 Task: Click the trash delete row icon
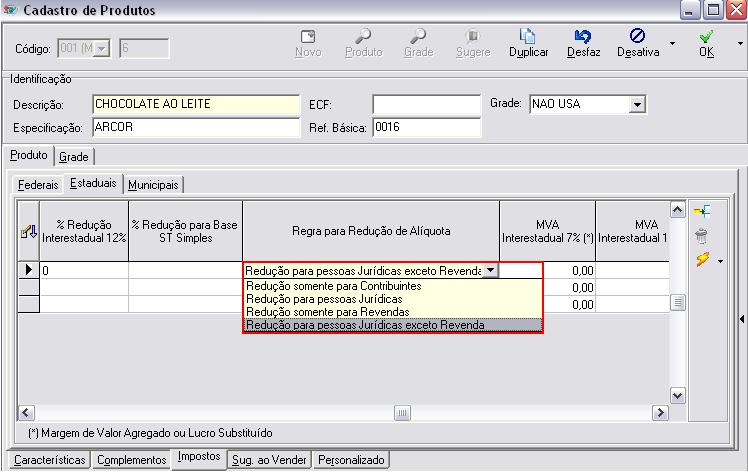pyautogui.click(x=702, y=236)
